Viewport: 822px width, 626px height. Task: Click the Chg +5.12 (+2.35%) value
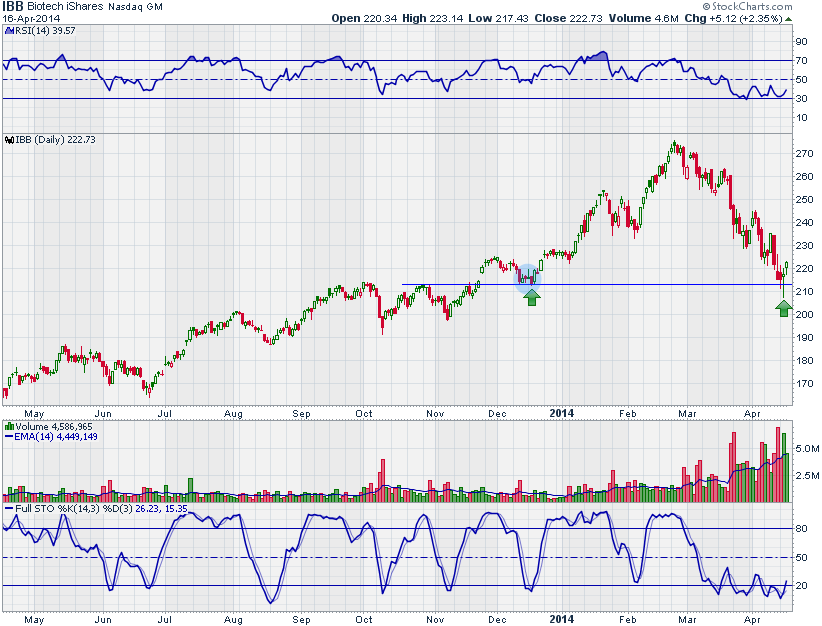733,18
